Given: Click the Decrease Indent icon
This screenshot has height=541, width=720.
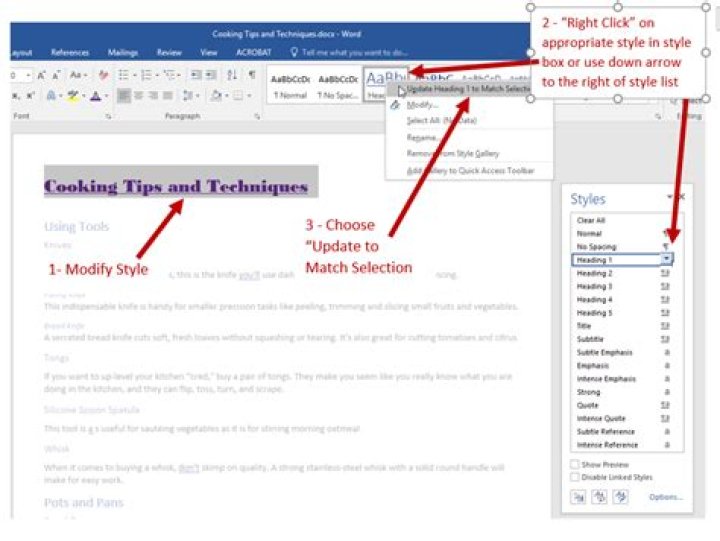Looking at the screenshot, I should [x=196, y=75].
